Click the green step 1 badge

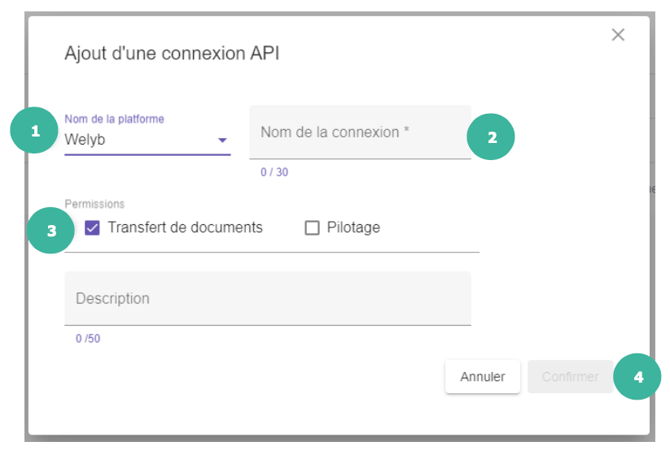pyautogui.click(x=35, y=132)
